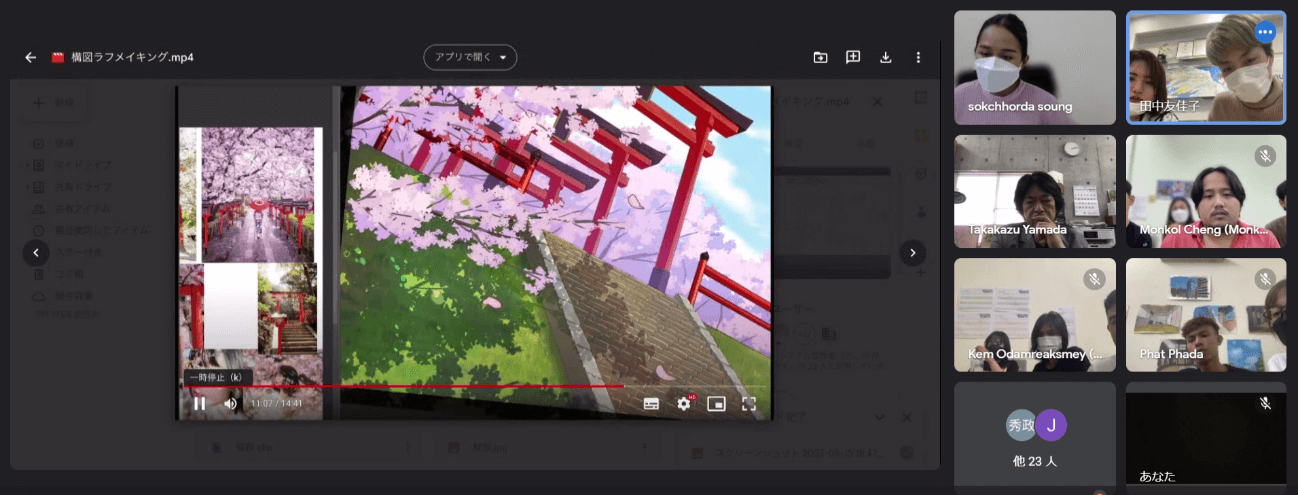1298x495 pixels.
Task: Select 田中友佳子's video tile
Action: tap(1206, 67)
